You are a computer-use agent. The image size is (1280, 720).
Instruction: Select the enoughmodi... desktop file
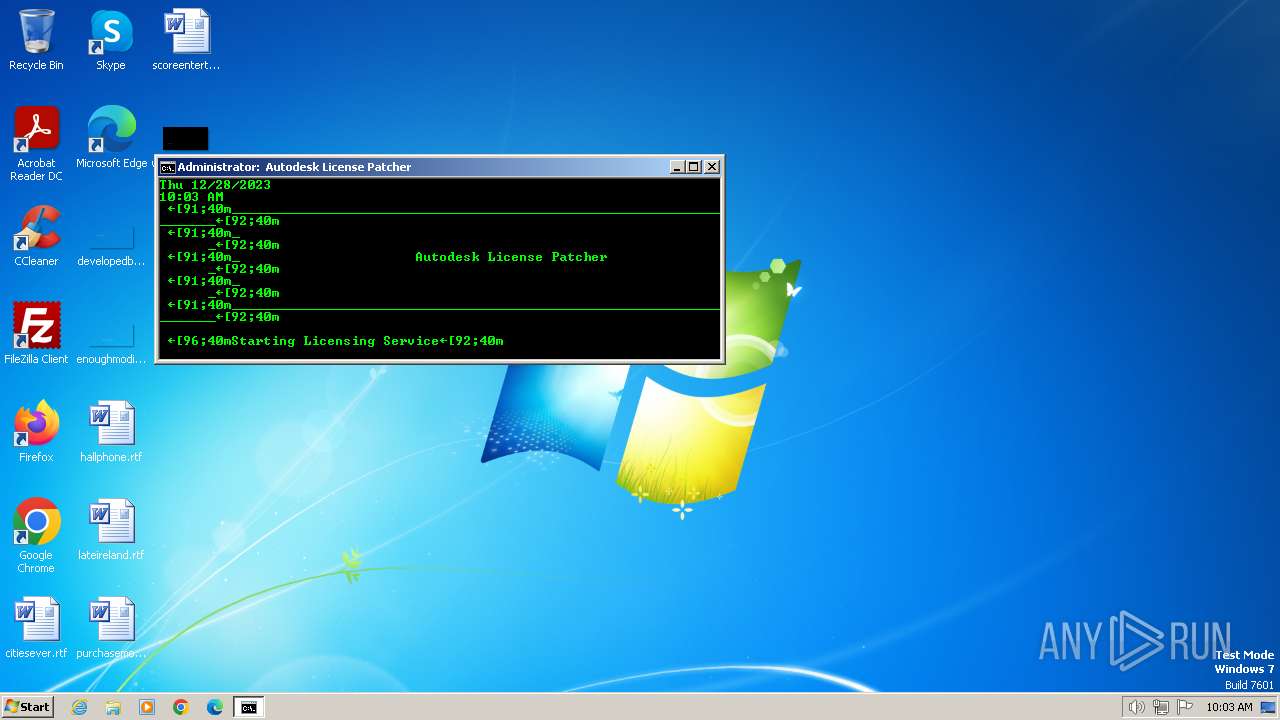click(111, 341)
